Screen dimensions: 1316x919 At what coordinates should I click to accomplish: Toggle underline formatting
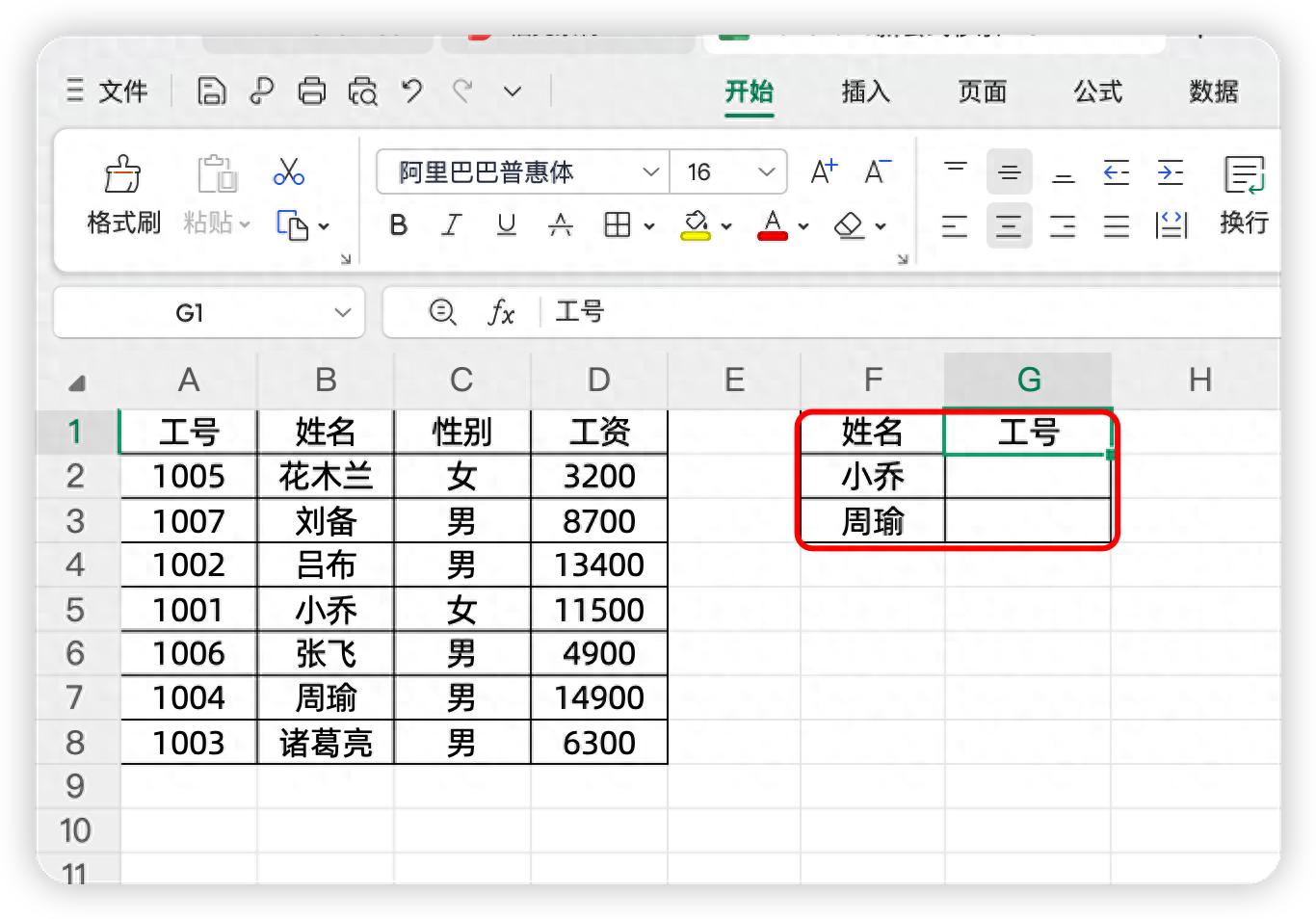coord(506,225)
